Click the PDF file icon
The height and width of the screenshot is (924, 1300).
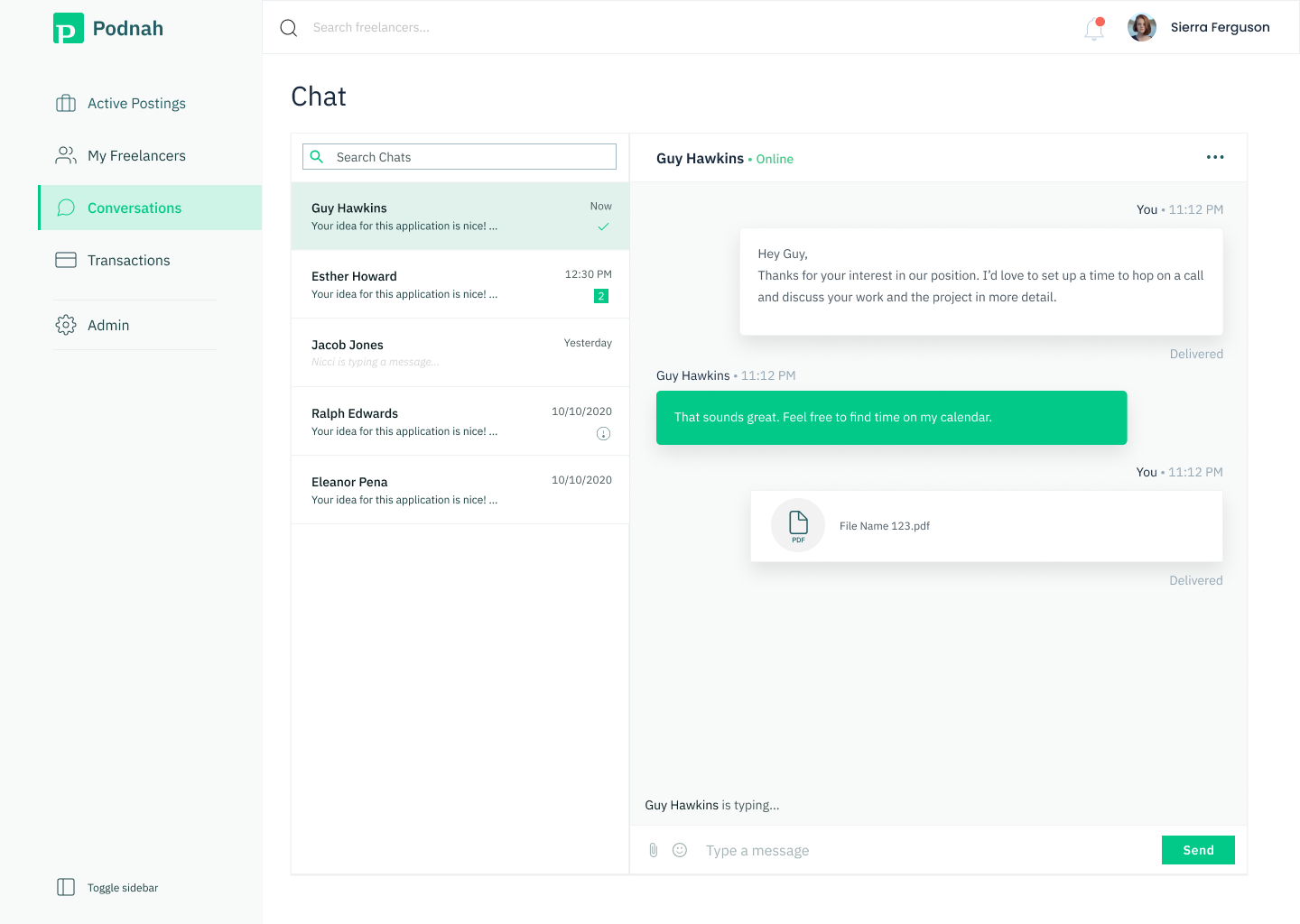click(x=798, y=525)
